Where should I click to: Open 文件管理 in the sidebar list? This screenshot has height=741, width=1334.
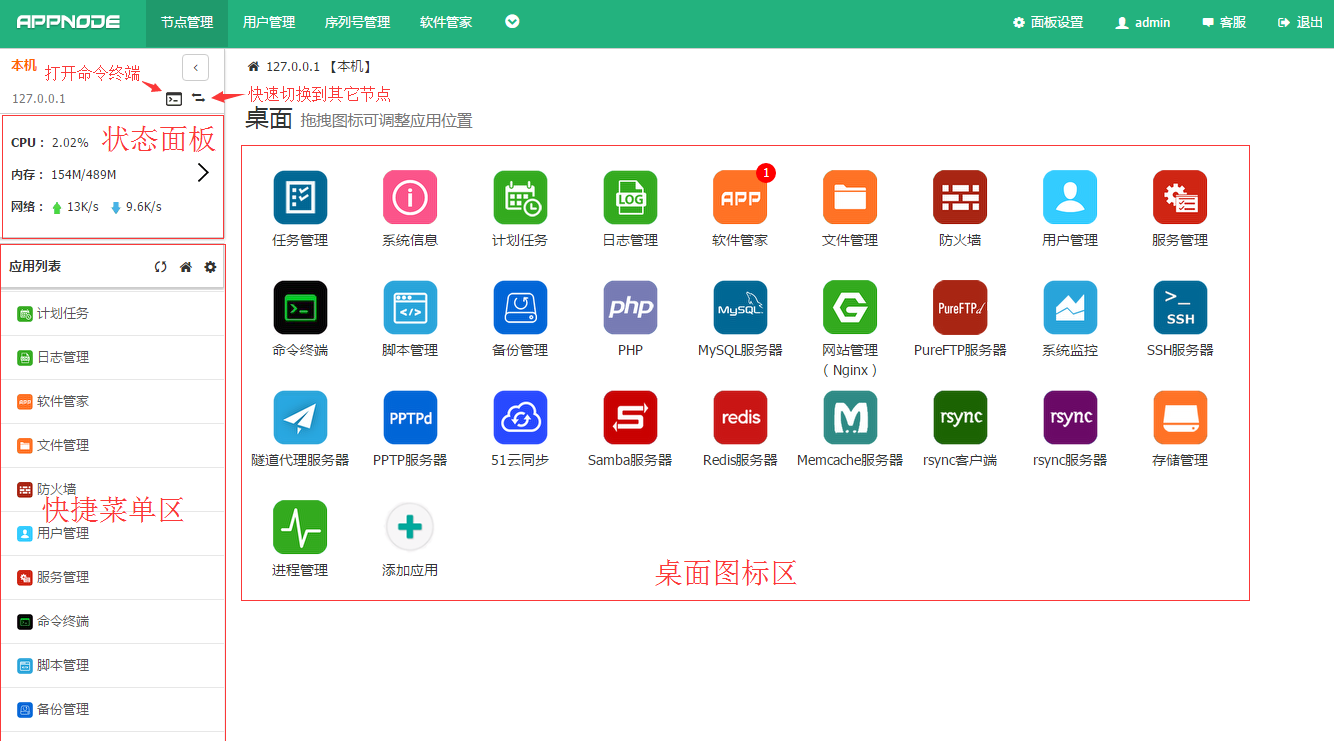tap(112, 445)
